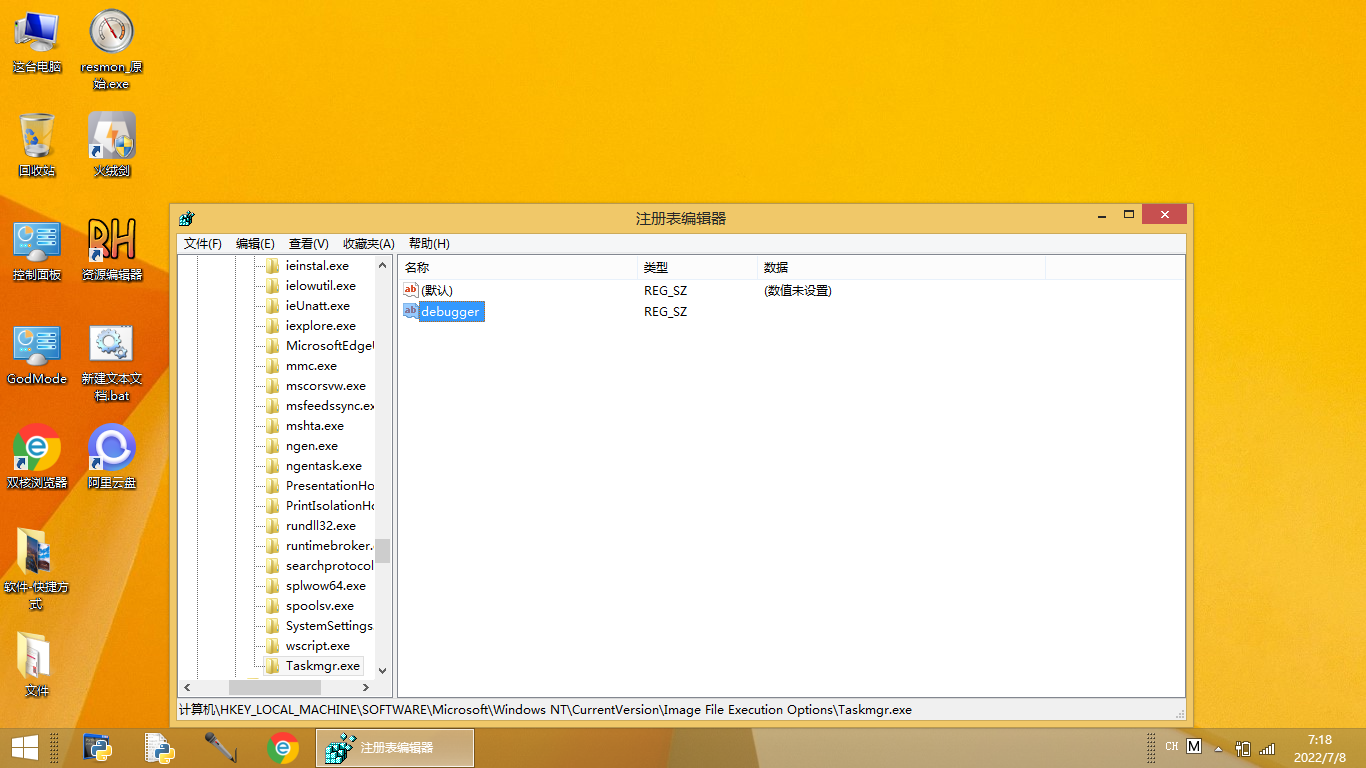
Task: Open the 收藏夹(A) menu
Action: click(368, 243)
